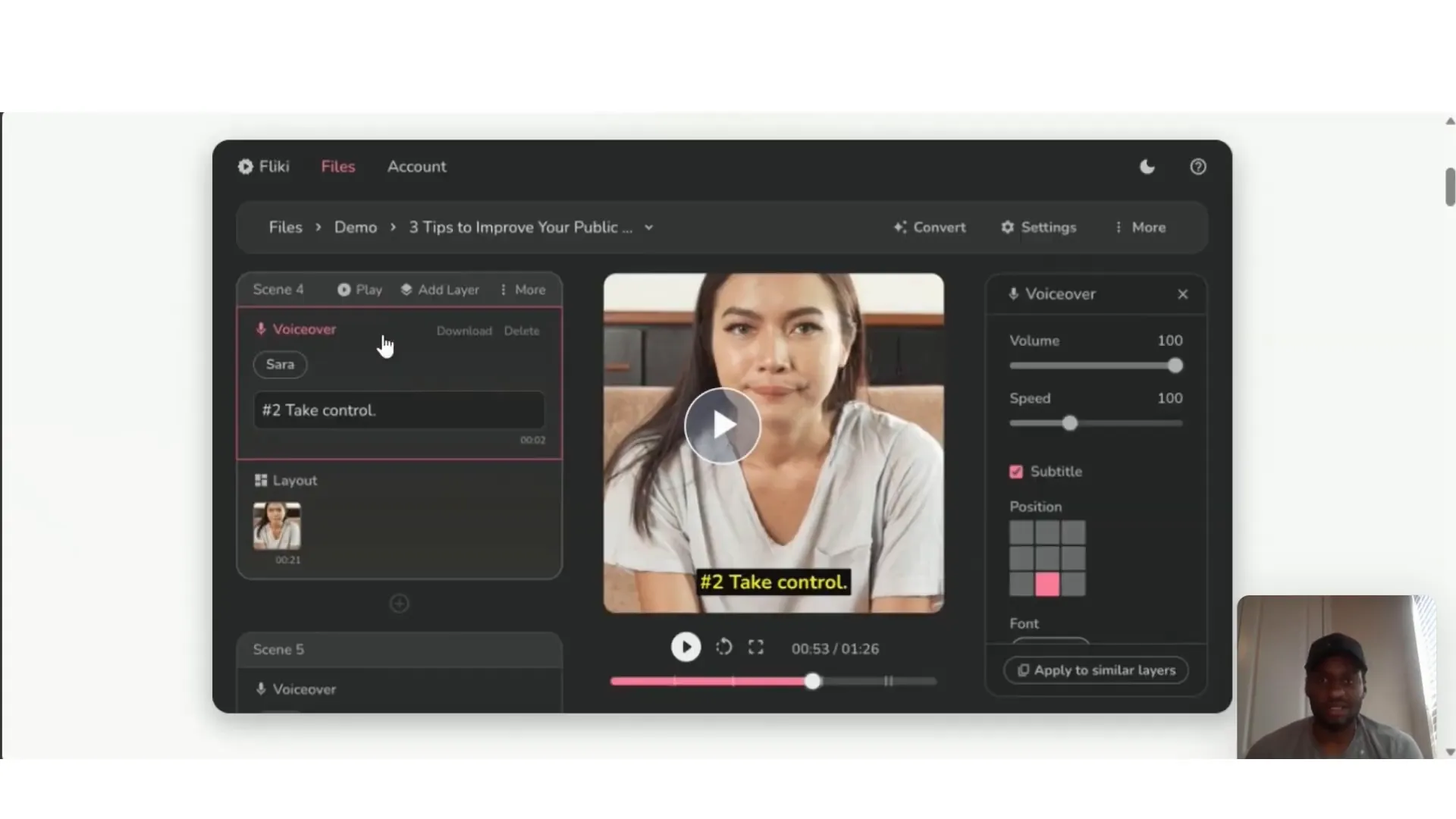Expand the file name dropdown chevron
Image resolution: width=1456 pixels, height=819 pixels.
pos(649,227)
